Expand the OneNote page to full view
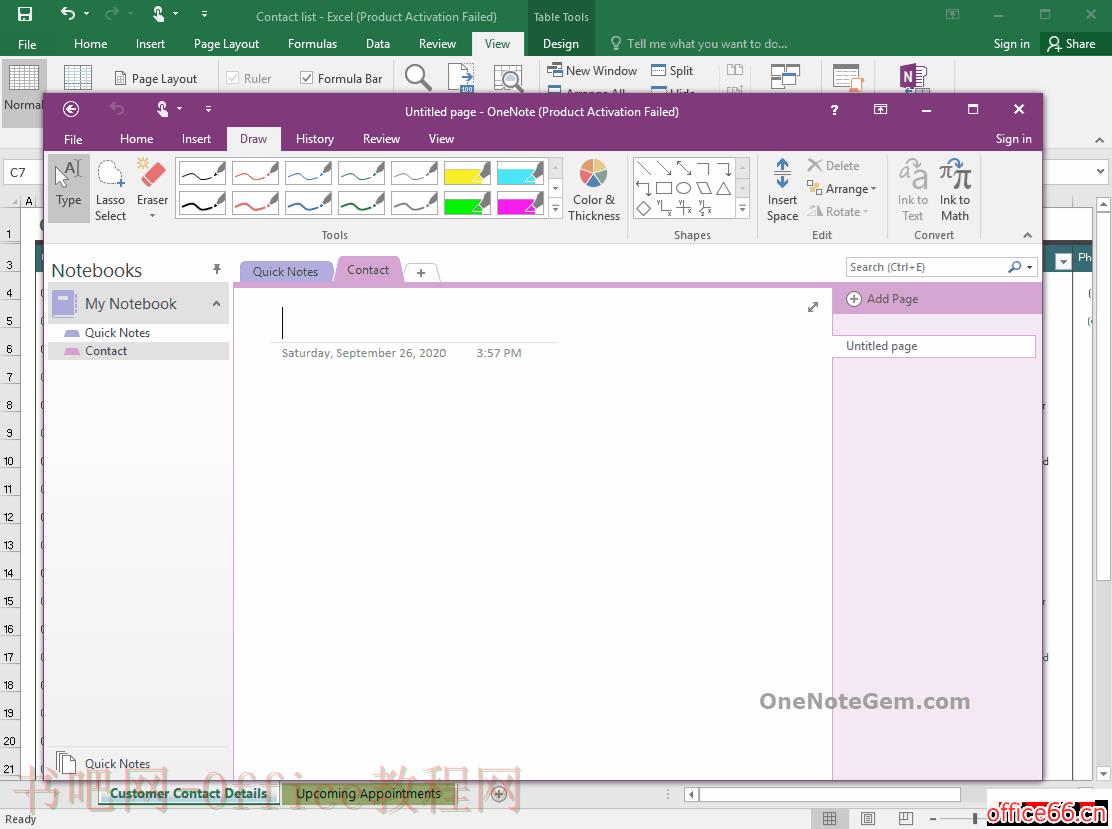The width and height of the screenshot is (1112, 829). point(813,306)
